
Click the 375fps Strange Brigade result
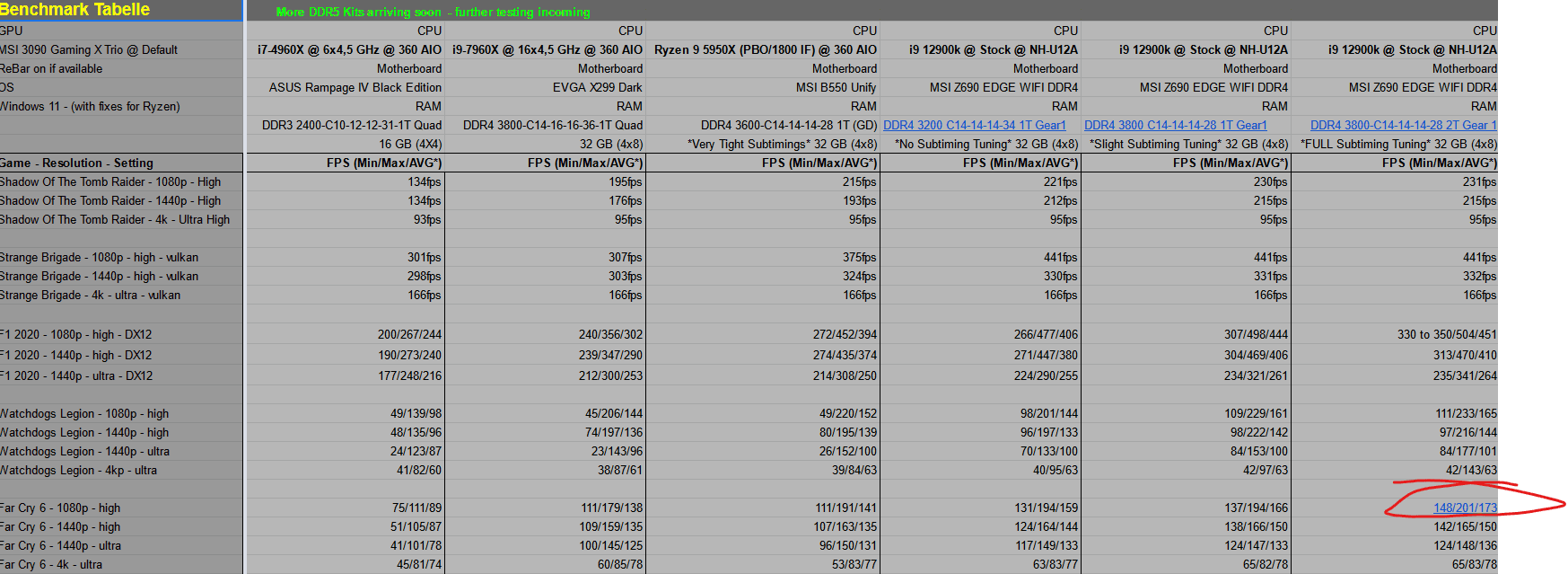click(x=860, y=258)
